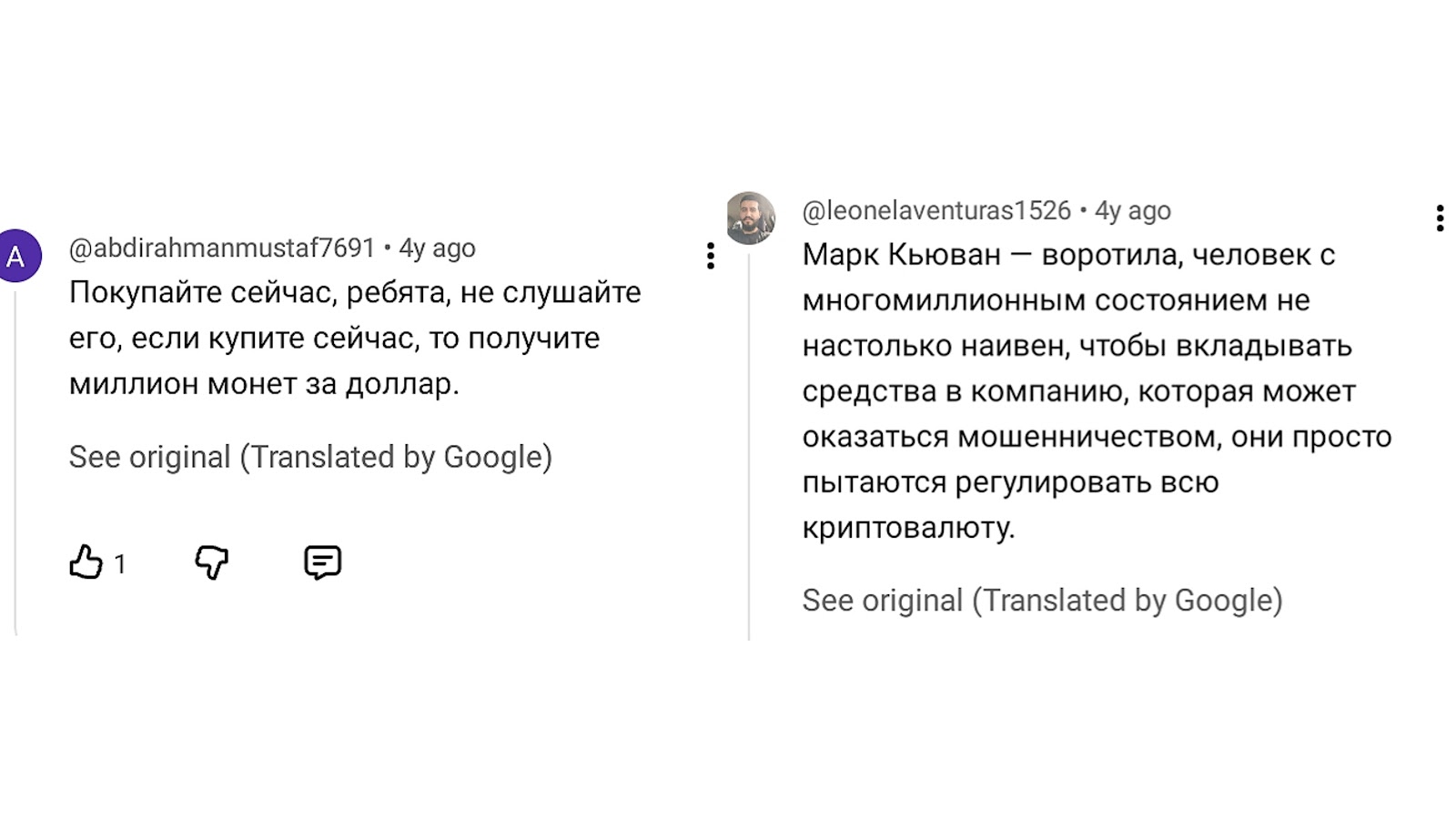Image resolution: width=1456 pixels, height=819 pixels.
Task: Visit the @leonelaventuras1526 channel link
Action: (x=936, y=210)
